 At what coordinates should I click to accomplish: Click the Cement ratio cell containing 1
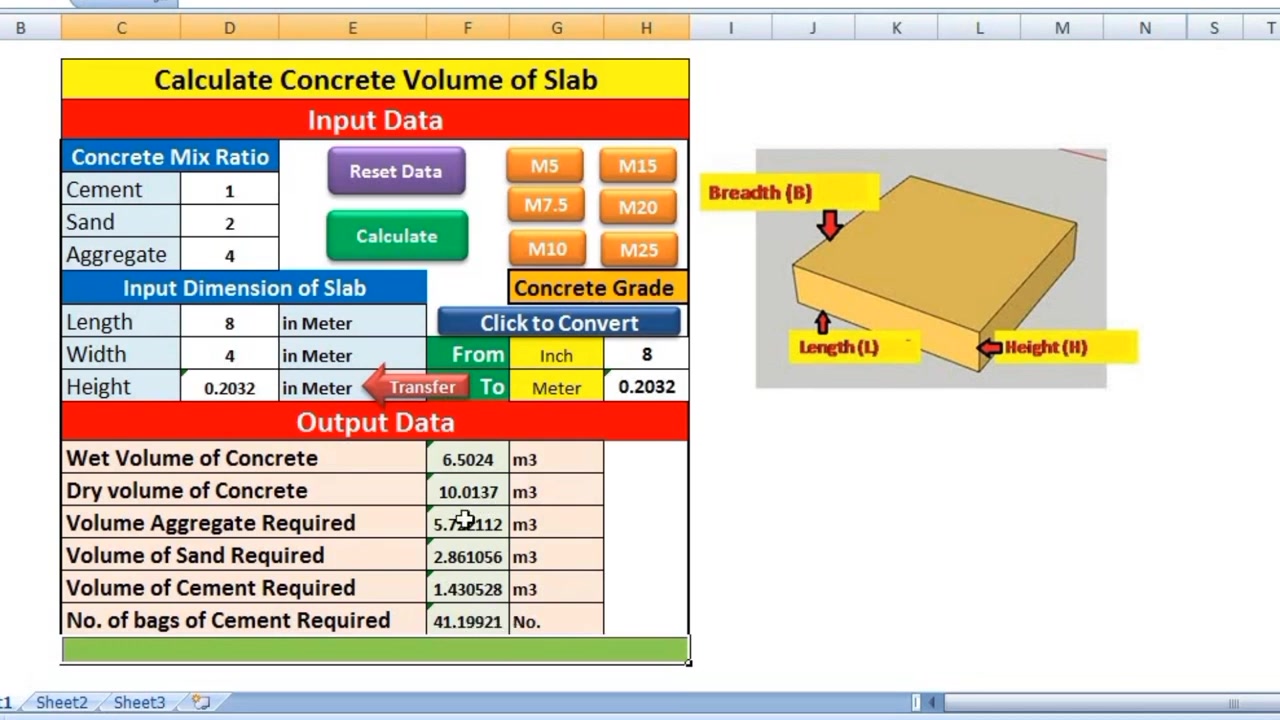coord(229,190)
